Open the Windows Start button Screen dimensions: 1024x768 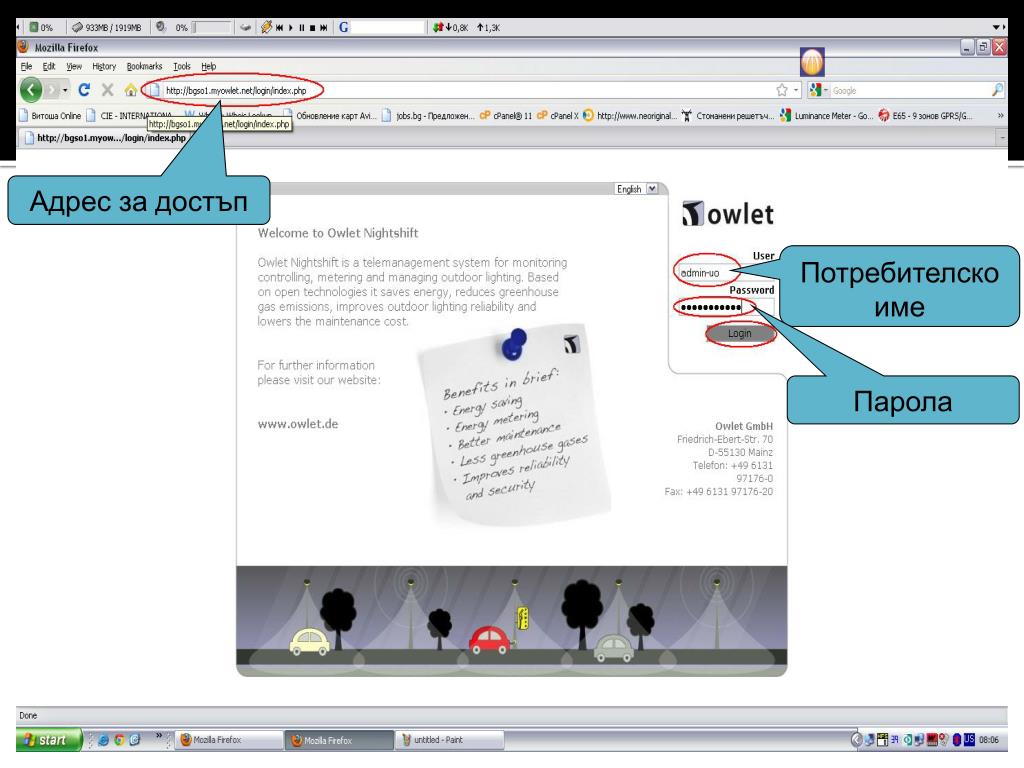coord(48,740)
